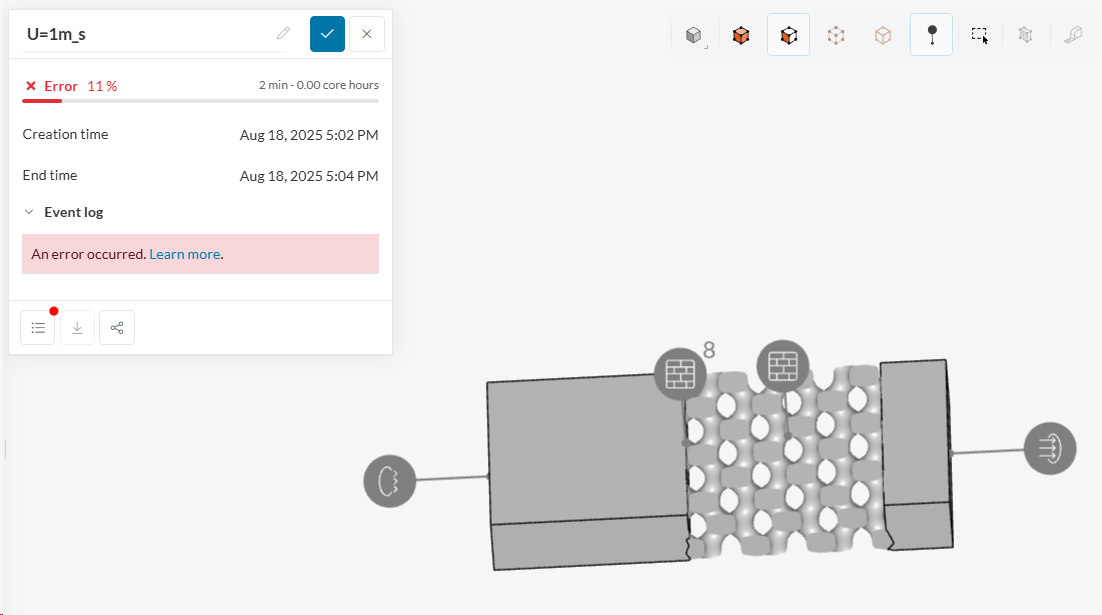
Task: Open the Learn more link
Action: pyautogui.click(x=184, y=254)
